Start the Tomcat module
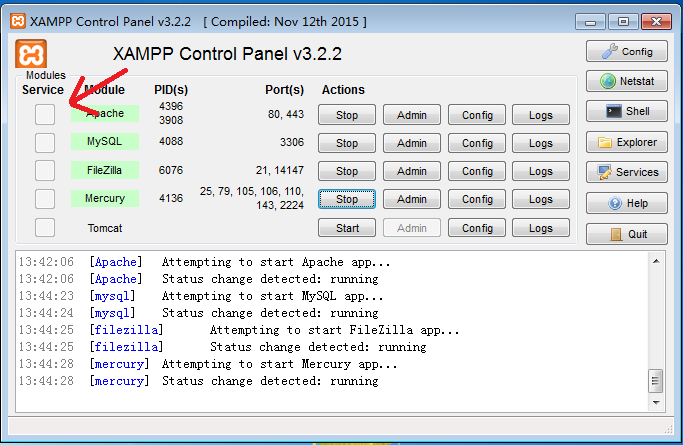683x445 pixels. [x=347, y=228]
